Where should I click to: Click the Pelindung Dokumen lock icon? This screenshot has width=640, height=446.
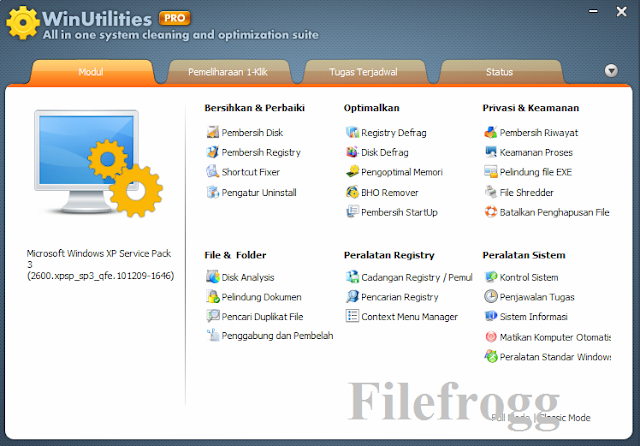click(x=213, y=296)
